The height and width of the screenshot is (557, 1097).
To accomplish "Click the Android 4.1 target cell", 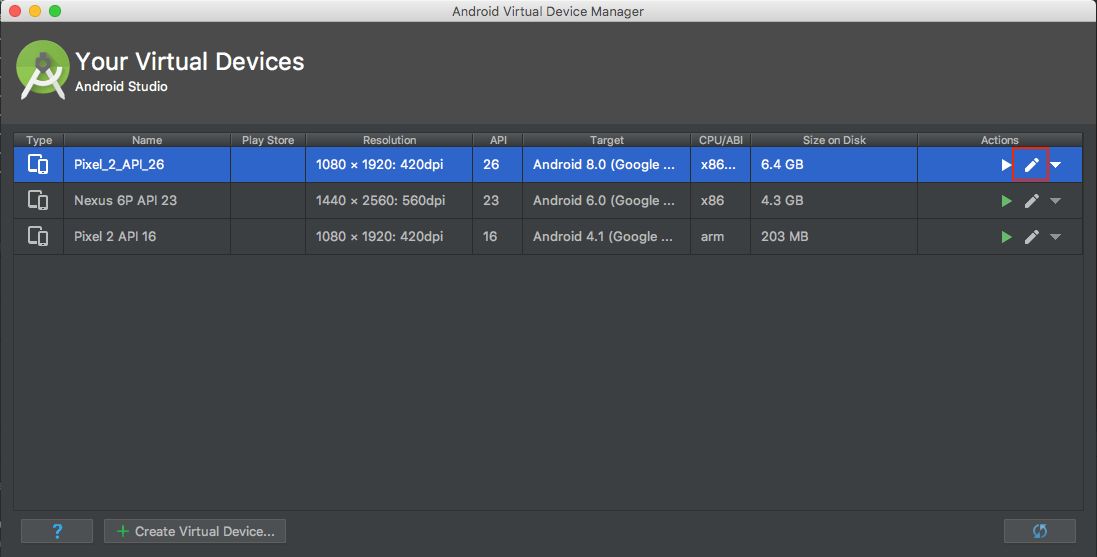I will coord(607,236).
